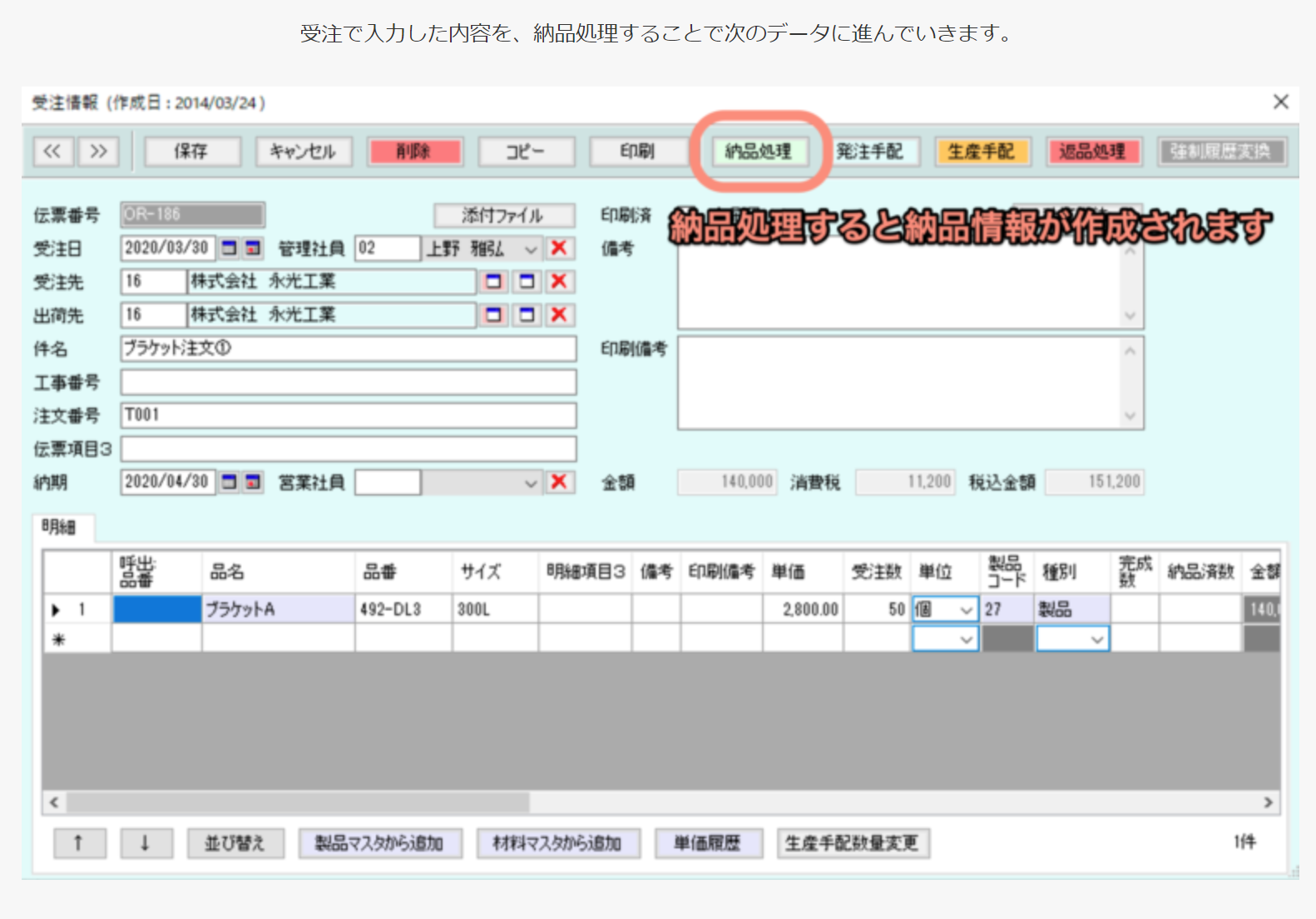Screen dimensions: 1316x919
Task: Click the red 削除 delete button
Action: coord(413,151)
